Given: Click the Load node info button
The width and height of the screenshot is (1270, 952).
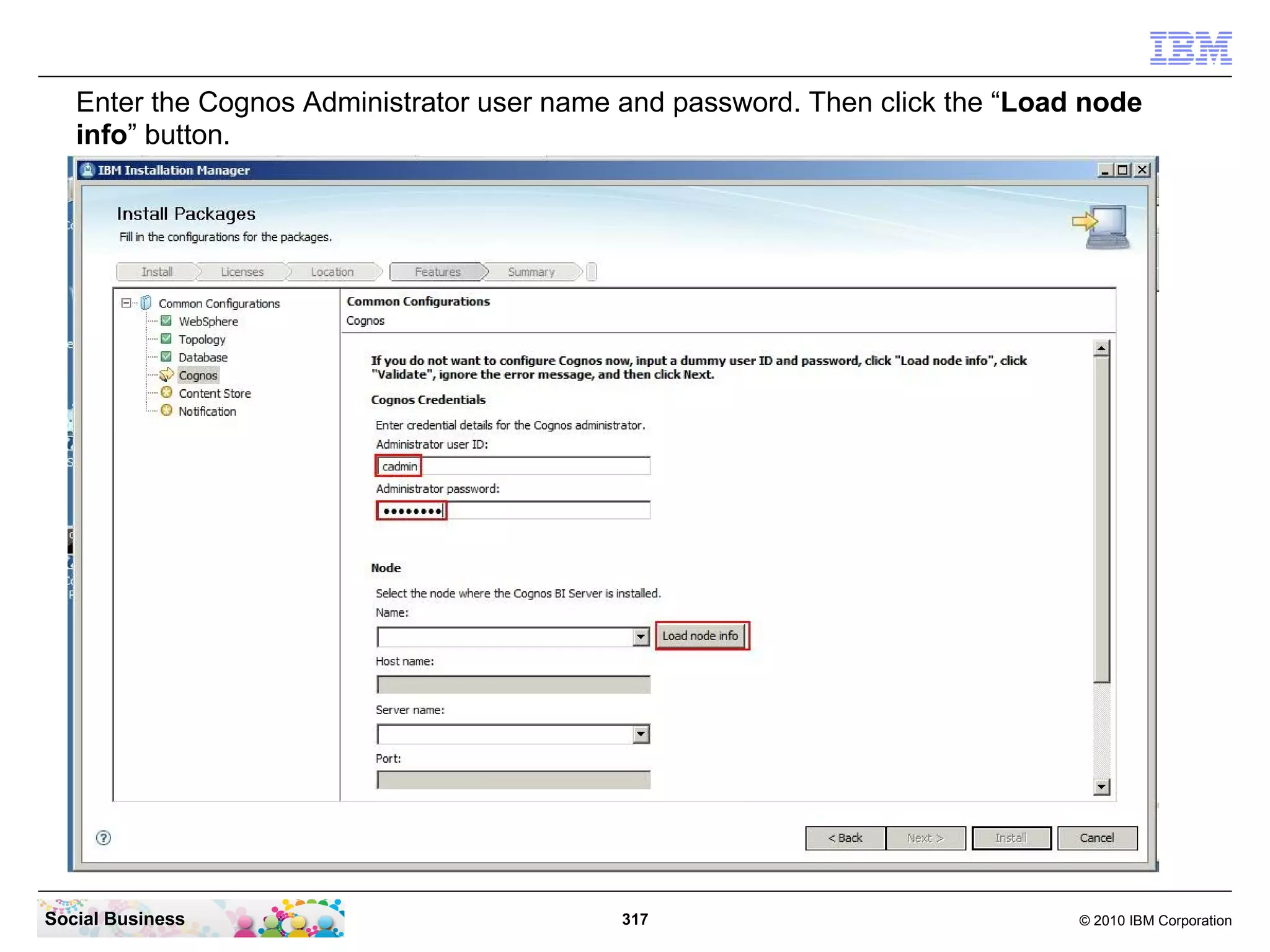Looking at the screenshot, I should [701, 636].
